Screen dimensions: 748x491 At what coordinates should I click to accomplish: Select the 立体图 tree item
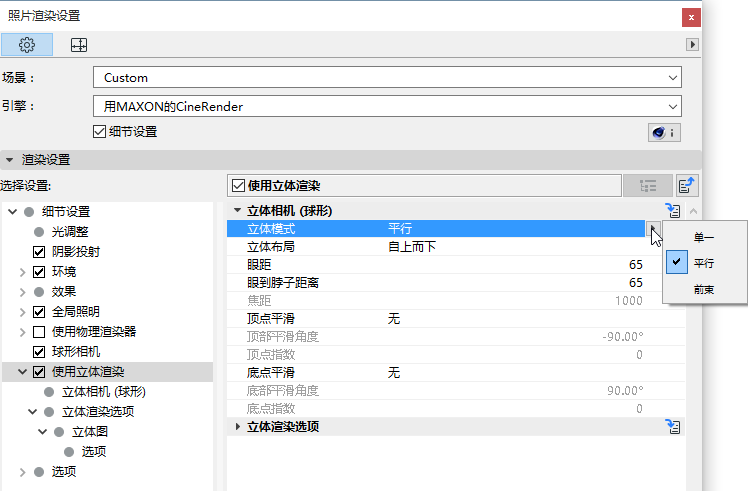(90, 431)
